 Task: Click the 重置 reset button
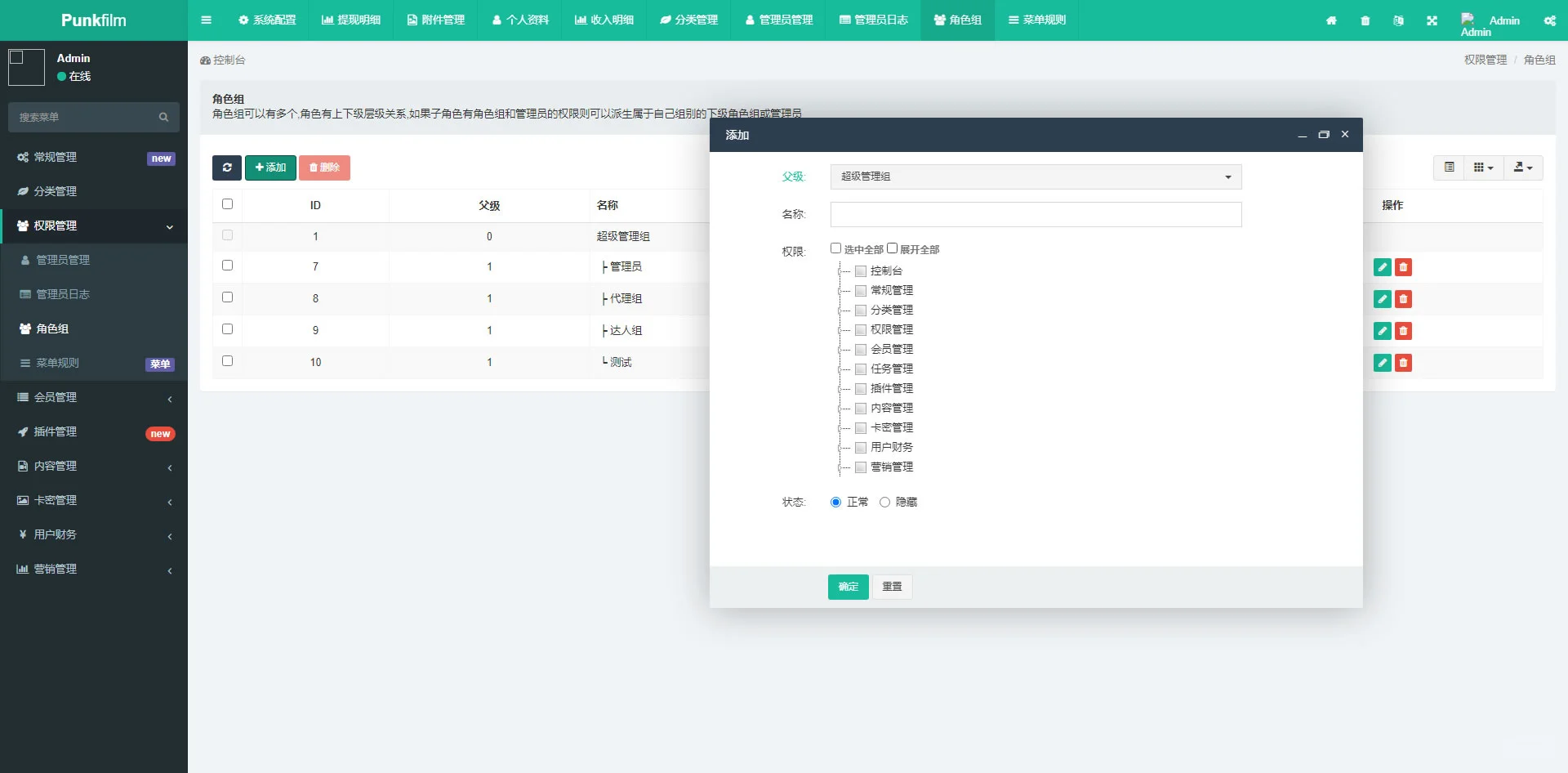pyautogui.click(x=892, y=587)
